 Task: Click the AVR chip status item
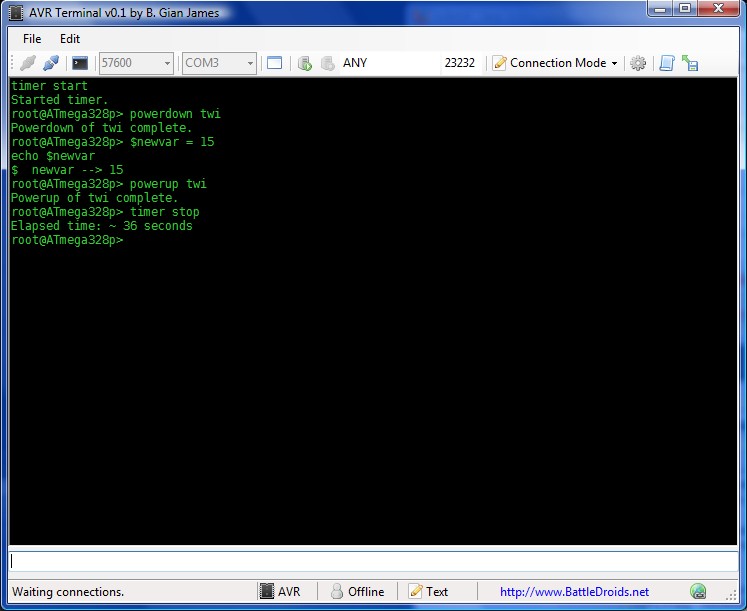(x=280, y=591)
